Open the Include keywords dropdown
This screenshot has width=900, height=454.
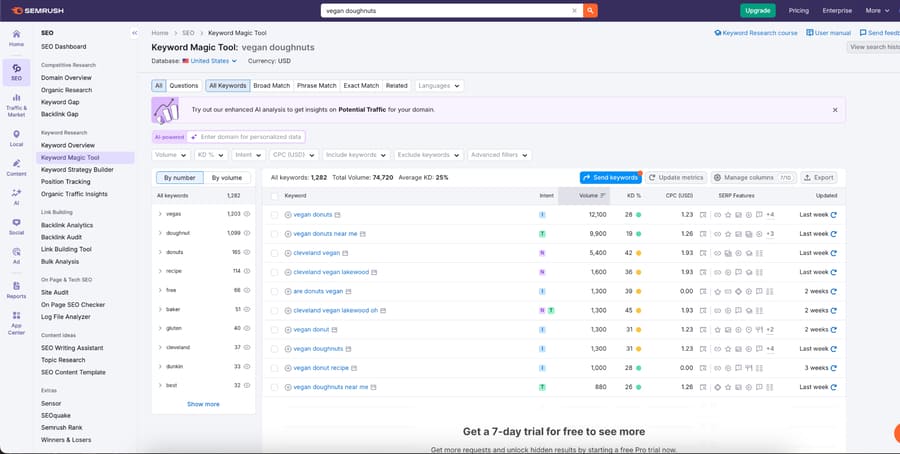pos(356,155)
